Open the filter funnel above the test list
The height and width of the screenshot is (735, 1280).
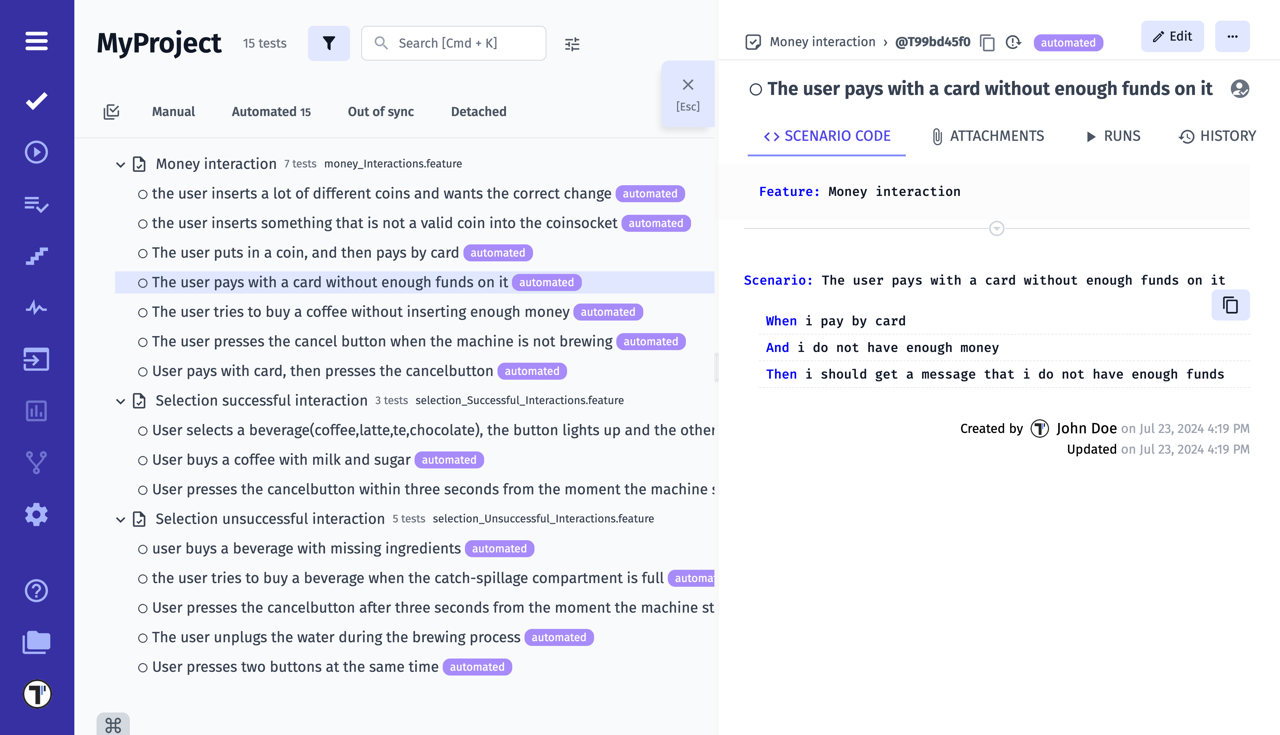[329, 43]
